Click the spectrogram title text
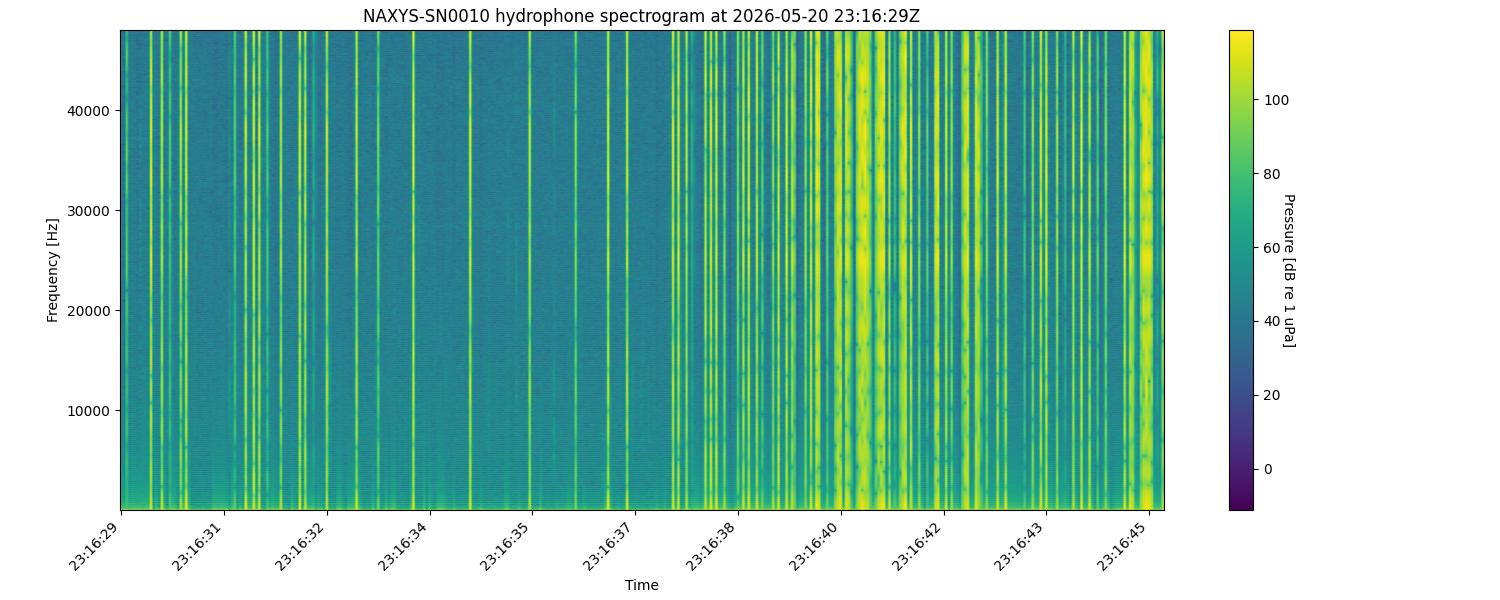 pyautogui.click(x=641, y=16)
